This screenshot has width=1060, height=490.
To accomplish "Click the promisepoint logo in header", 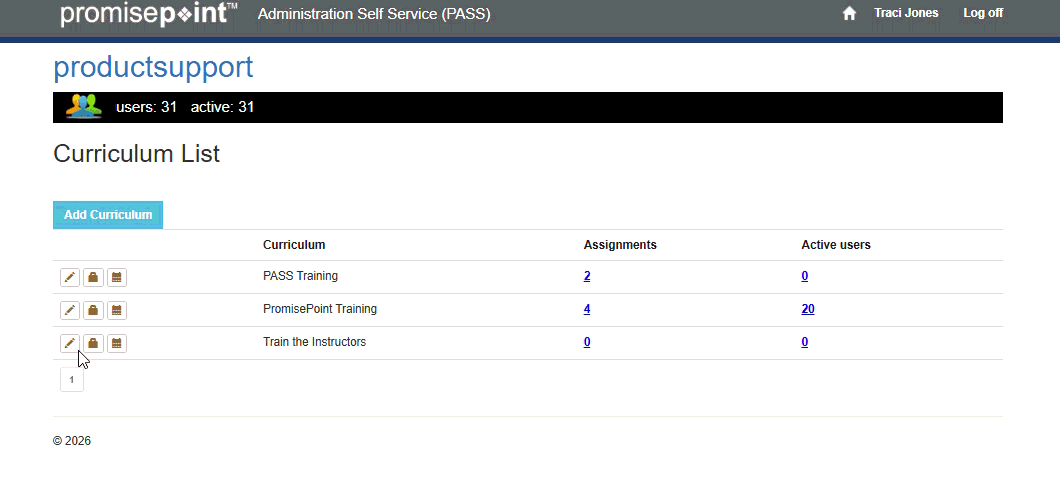I will [x=148, y=14].
